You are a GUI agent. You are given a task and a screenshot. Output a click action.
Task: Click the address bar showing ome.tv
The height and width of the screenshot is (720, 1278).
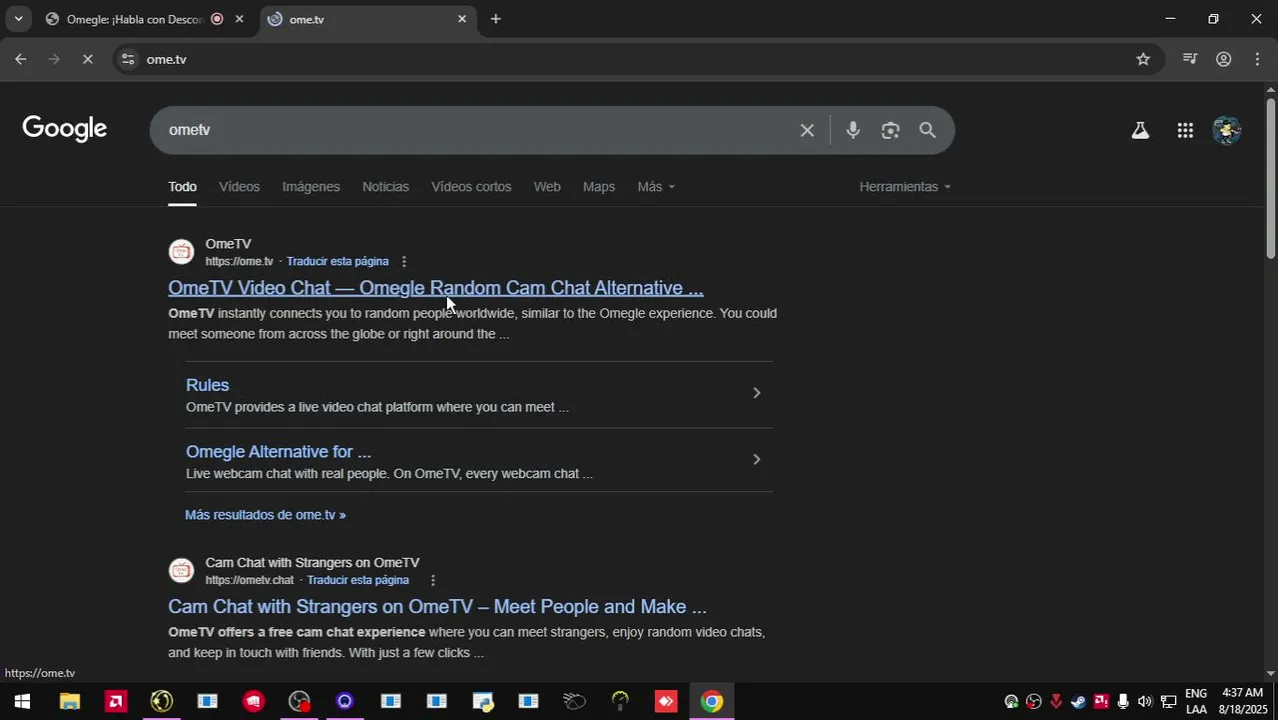point(638,59)
